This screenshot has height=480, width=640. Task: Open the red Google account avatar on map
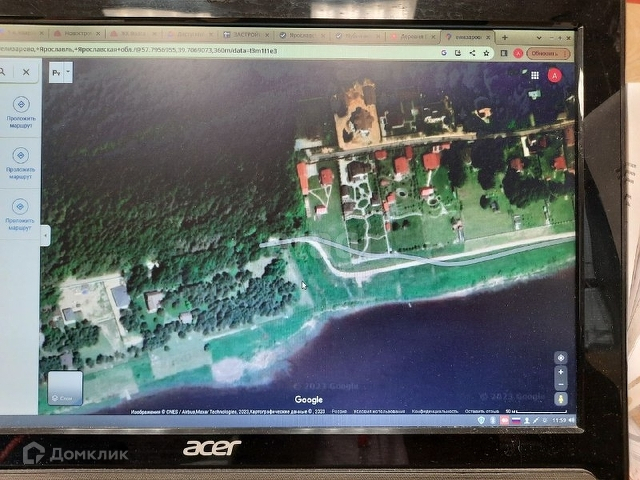point(554,76)
